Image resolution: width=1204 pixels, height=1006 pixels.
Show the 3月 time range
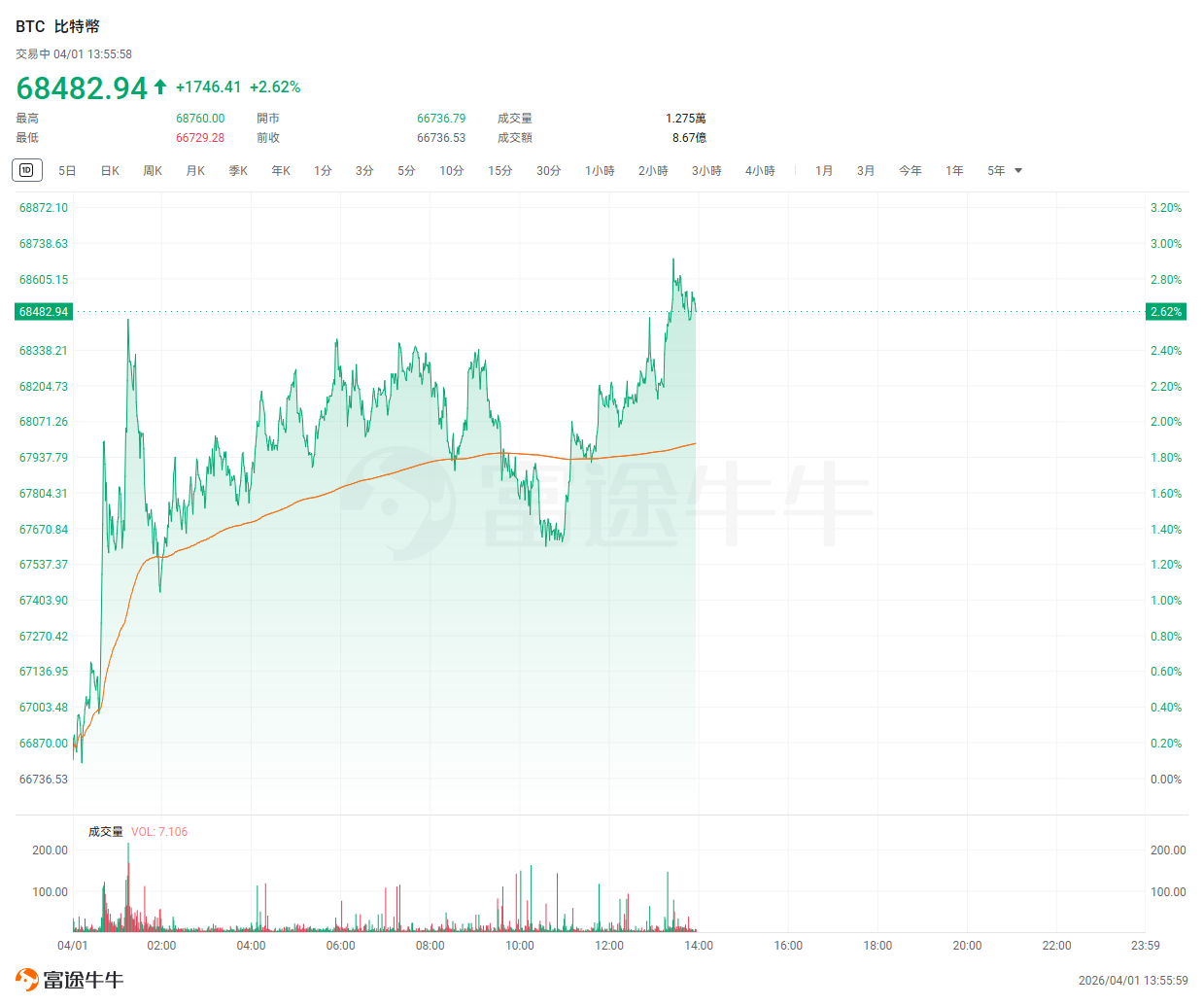pyautogui.click(x=866, y=171)
